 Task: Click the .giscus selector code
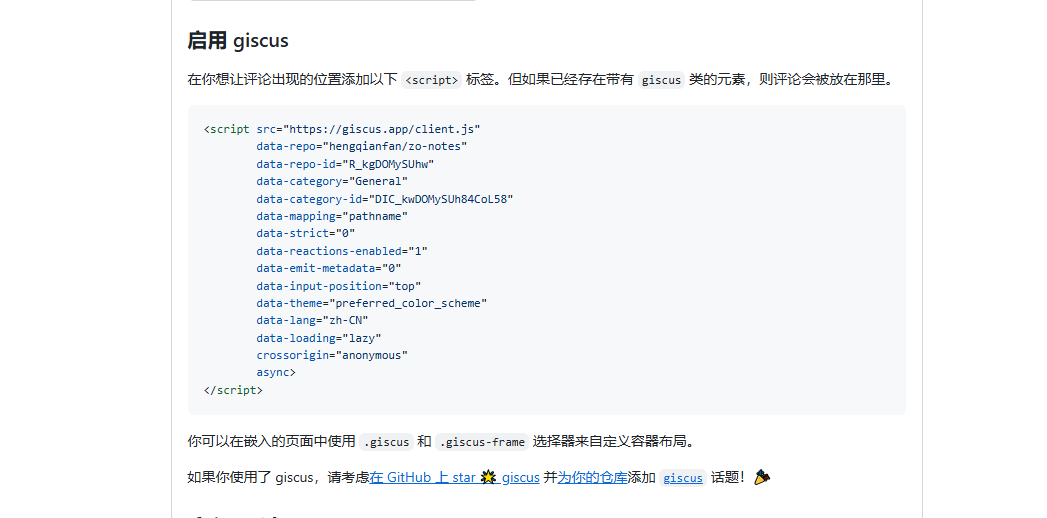[387, 442]
